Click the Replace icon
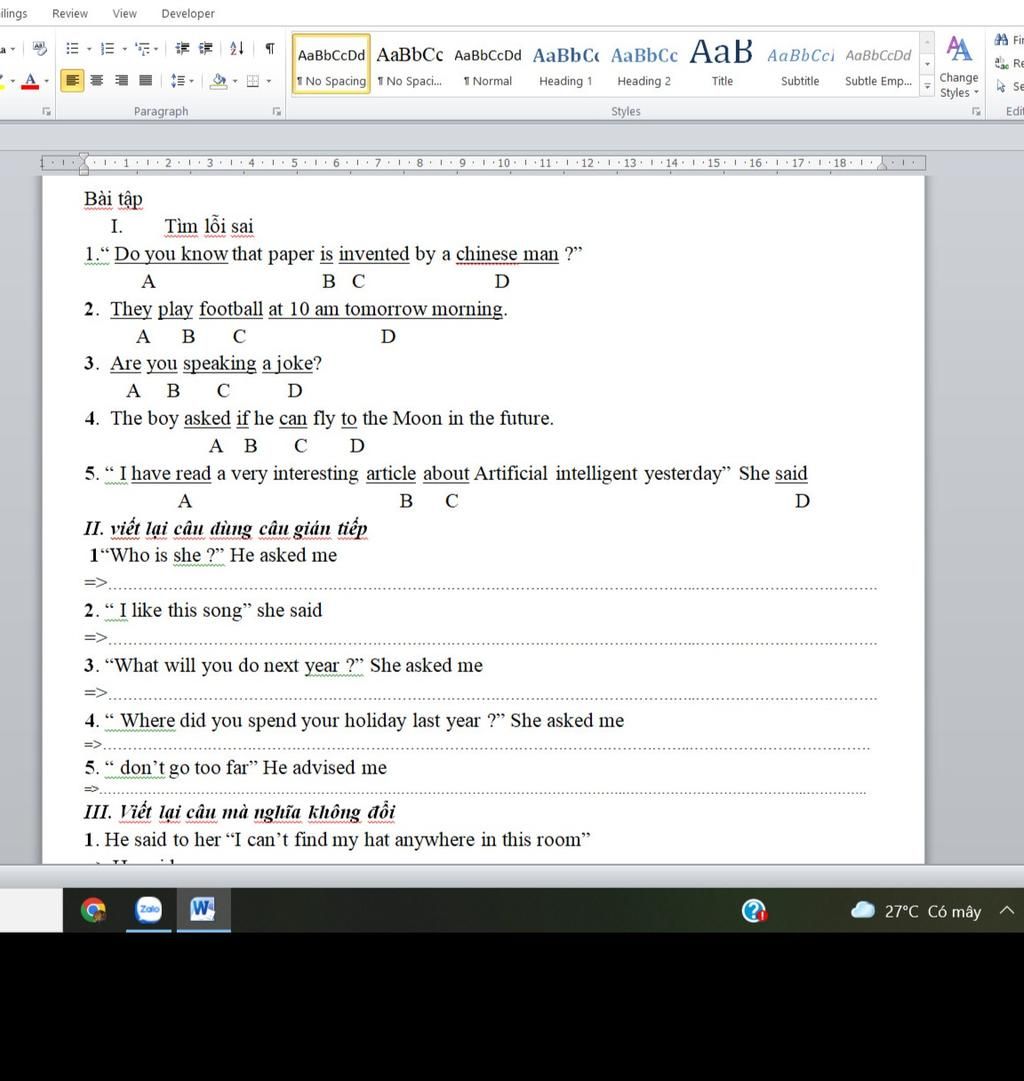The height and width of the screenshot is (1081, 1024). (1001, 63)
